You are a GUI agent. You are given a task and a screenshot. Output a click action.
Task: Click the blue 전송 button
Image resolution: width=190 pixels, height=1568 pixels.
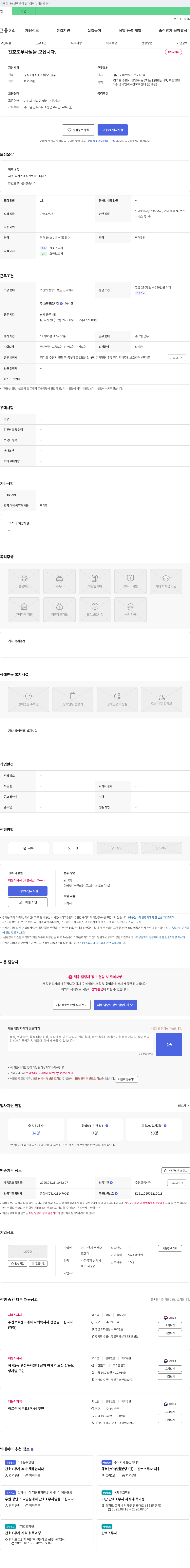click(x=169, y=1045)
